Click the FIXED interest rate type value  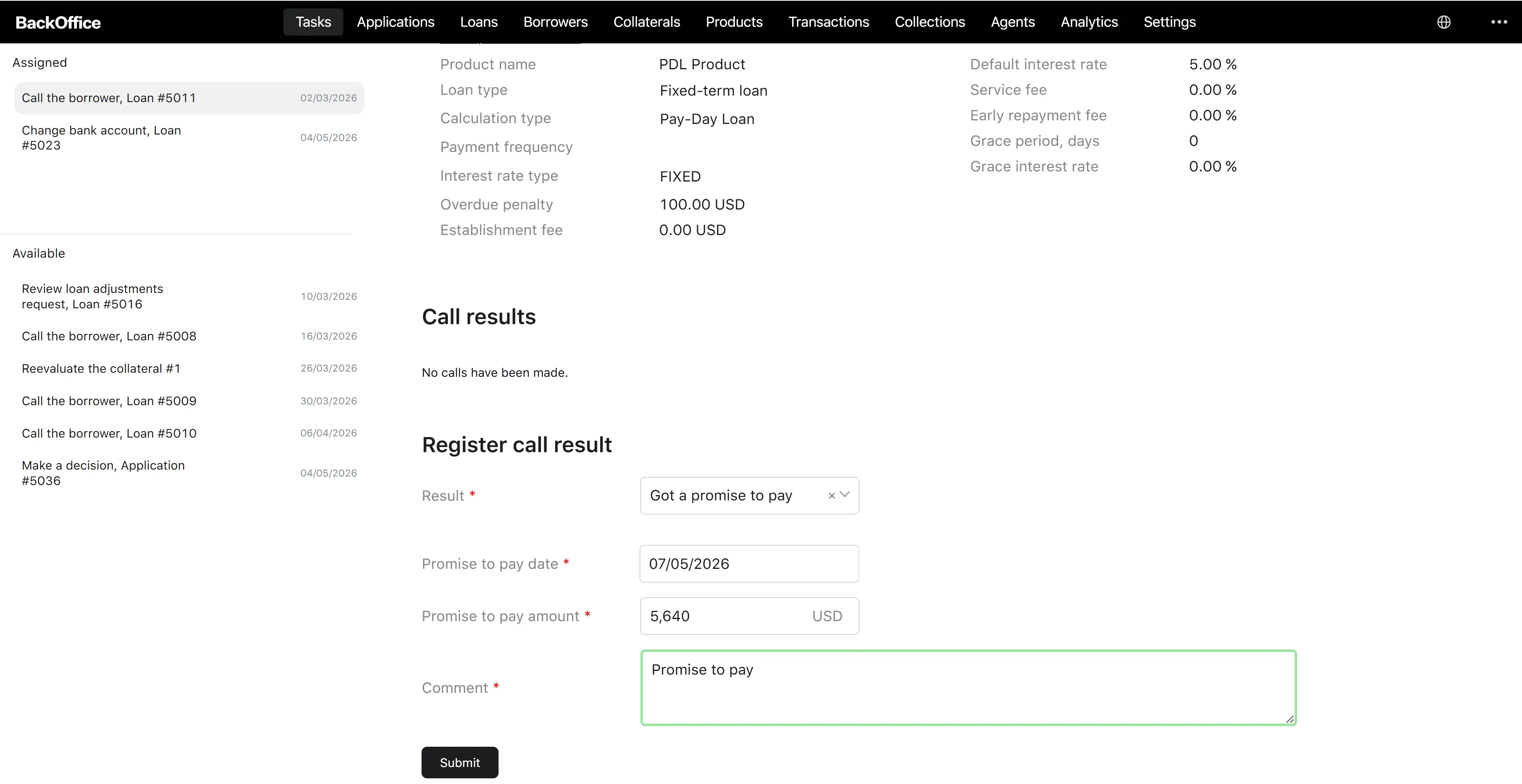click(x=680, y=177)
